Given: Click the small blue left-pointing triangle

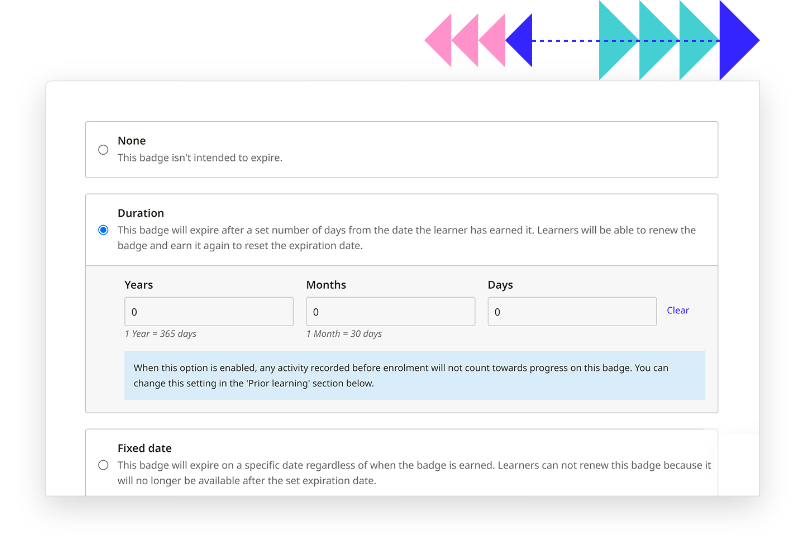Looking at the screenshot, I should pyautogui.click(x=521, y=41).
